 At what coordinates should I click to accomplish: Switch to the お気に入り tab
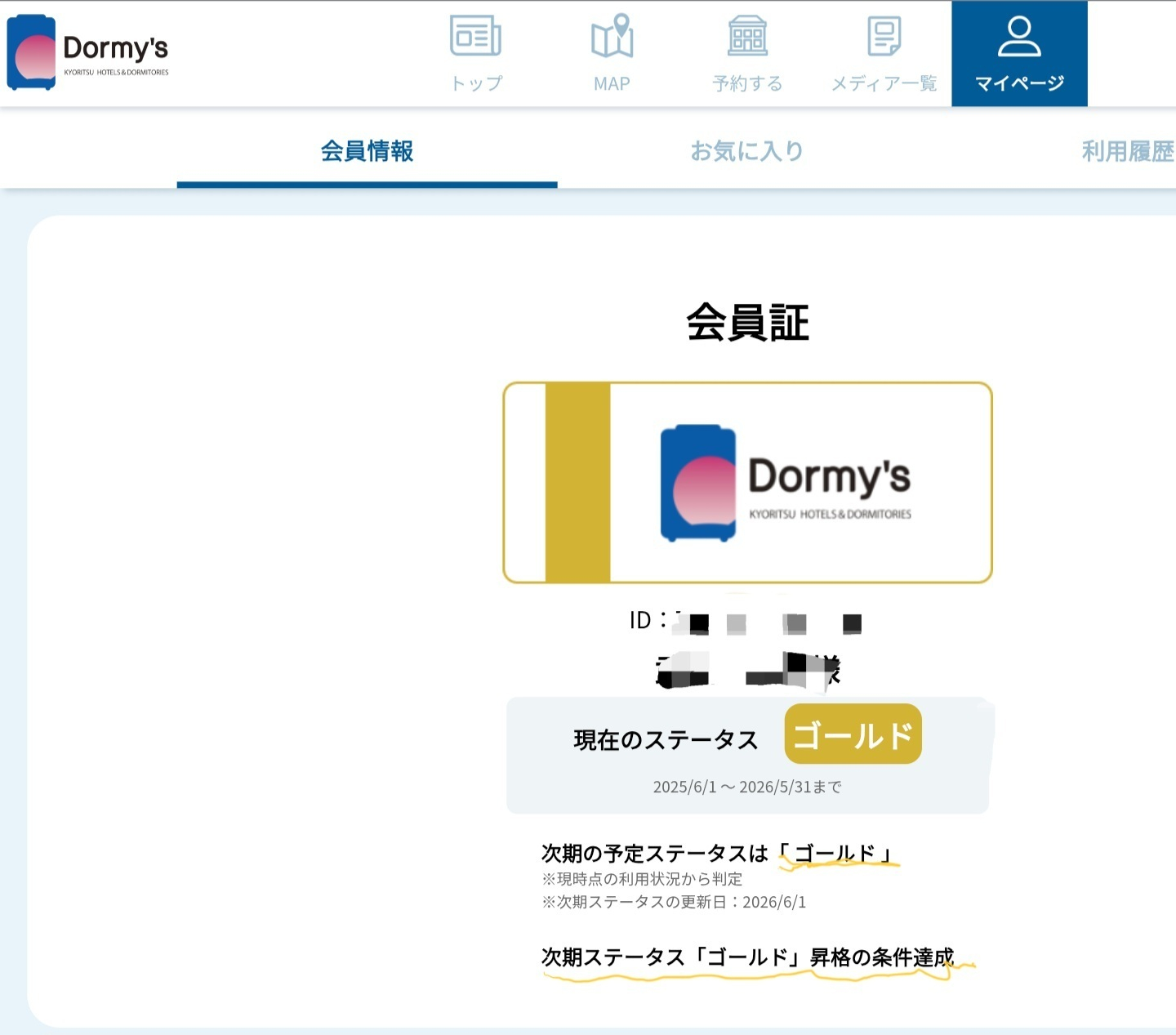tap(747, 151)
